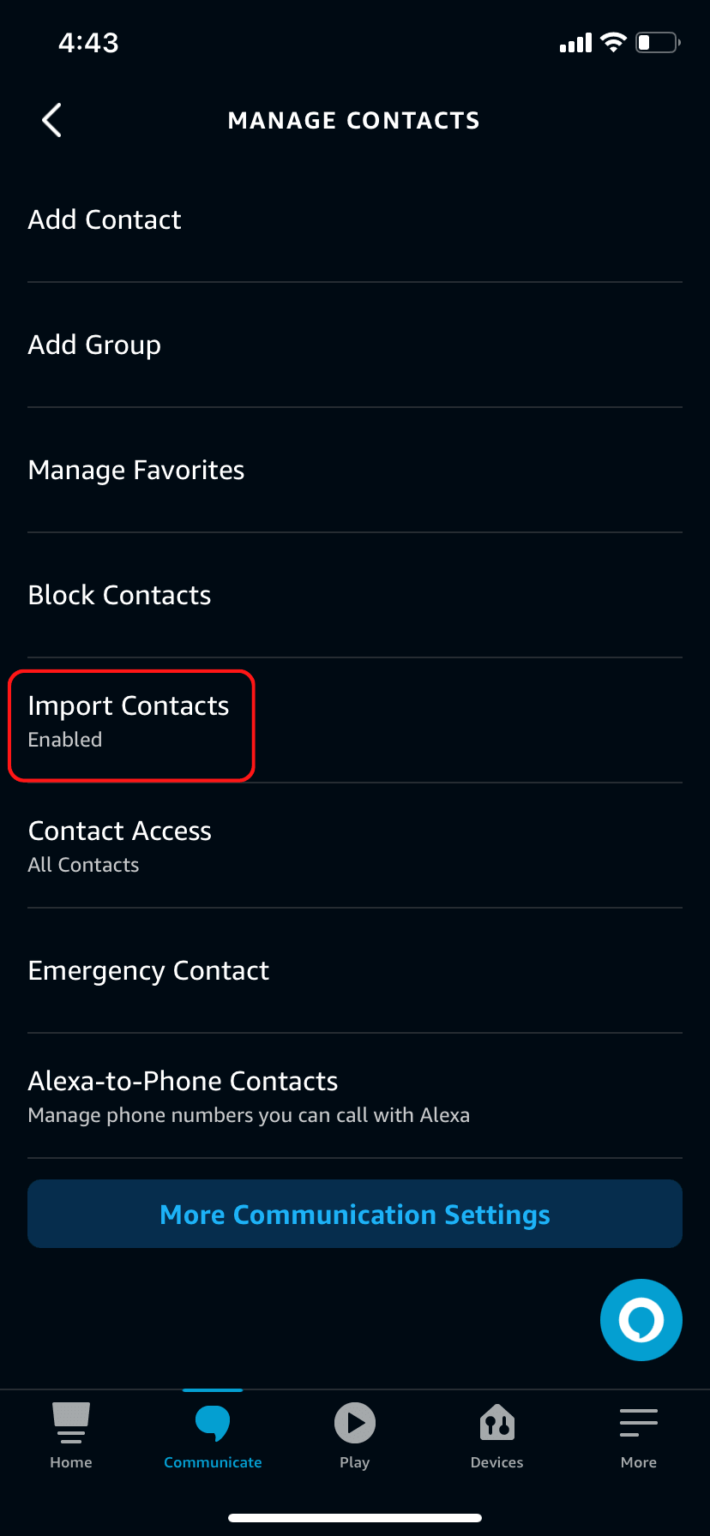The image size is (710, 1536).
Task: Launch Alexa with the blue voice icon
Action: 640,1319
